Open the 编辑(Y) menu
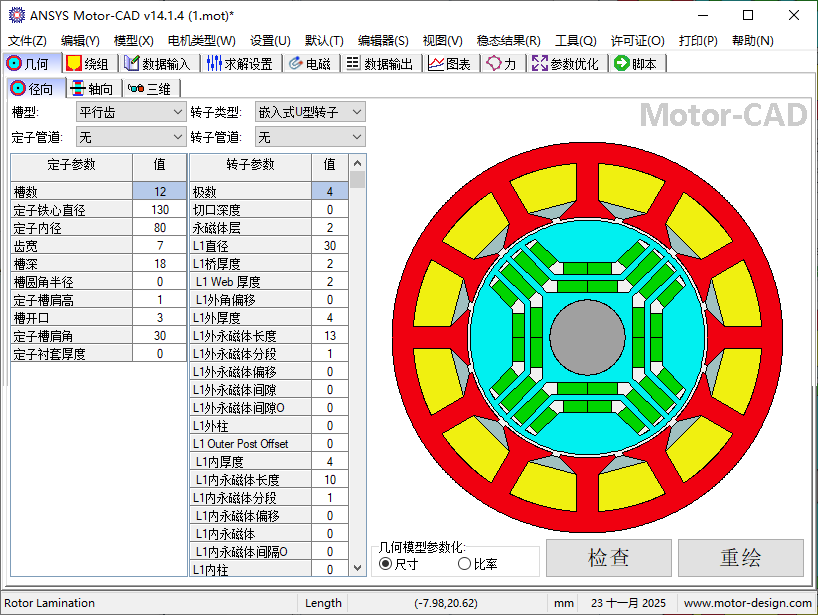The height and width of the screenshot is (615, 818). (80, 41)
